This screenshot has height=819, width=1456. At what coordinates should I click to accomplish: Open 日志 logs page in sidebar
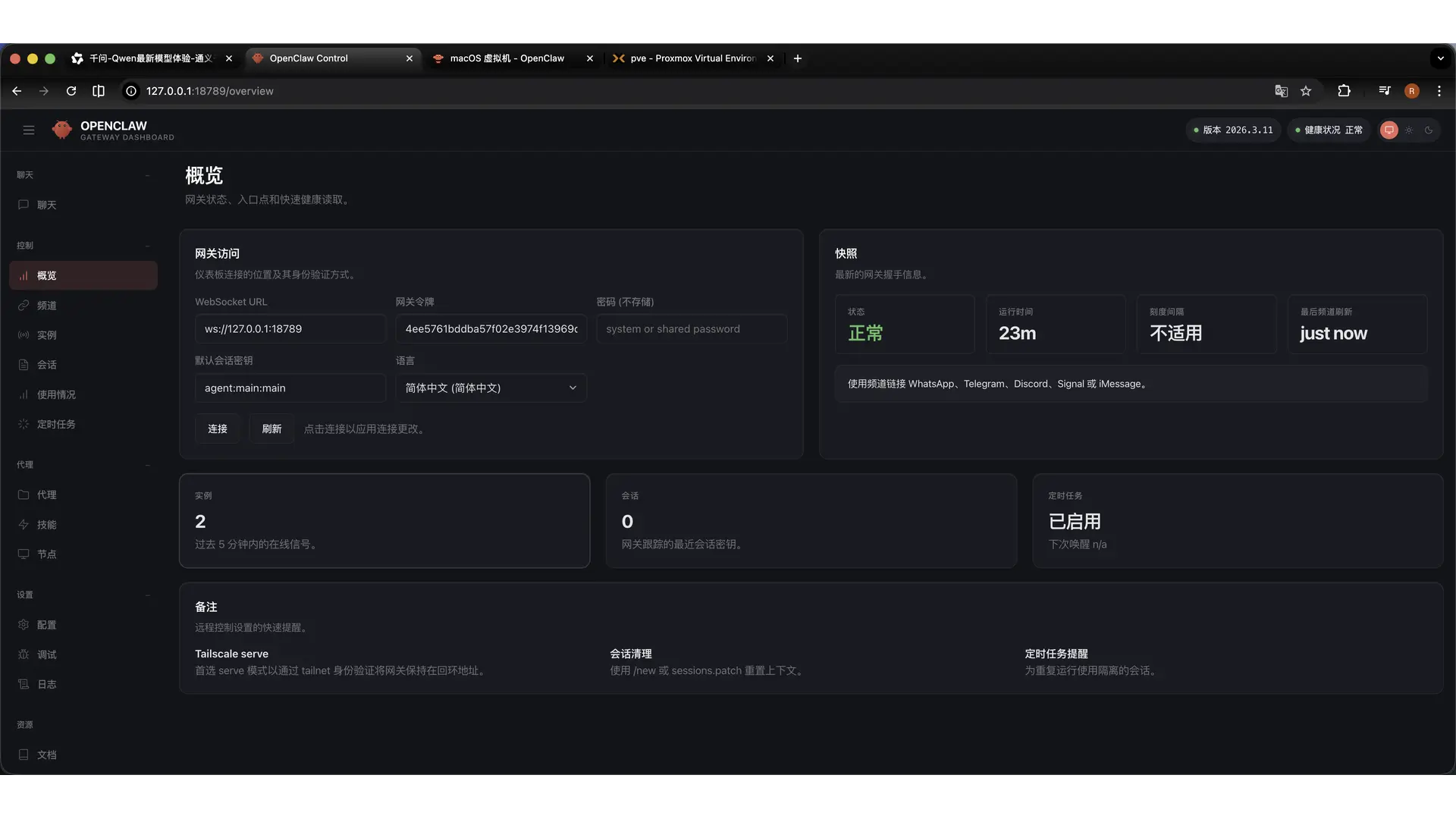click(46, 684)
